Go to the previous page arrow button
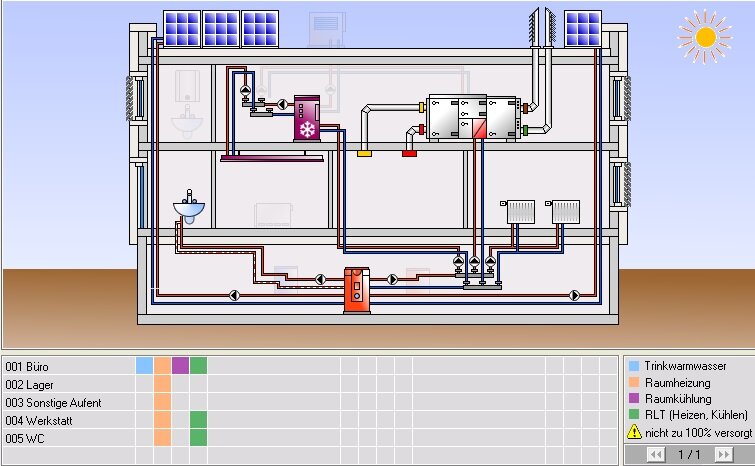 [x=655, y=454]
